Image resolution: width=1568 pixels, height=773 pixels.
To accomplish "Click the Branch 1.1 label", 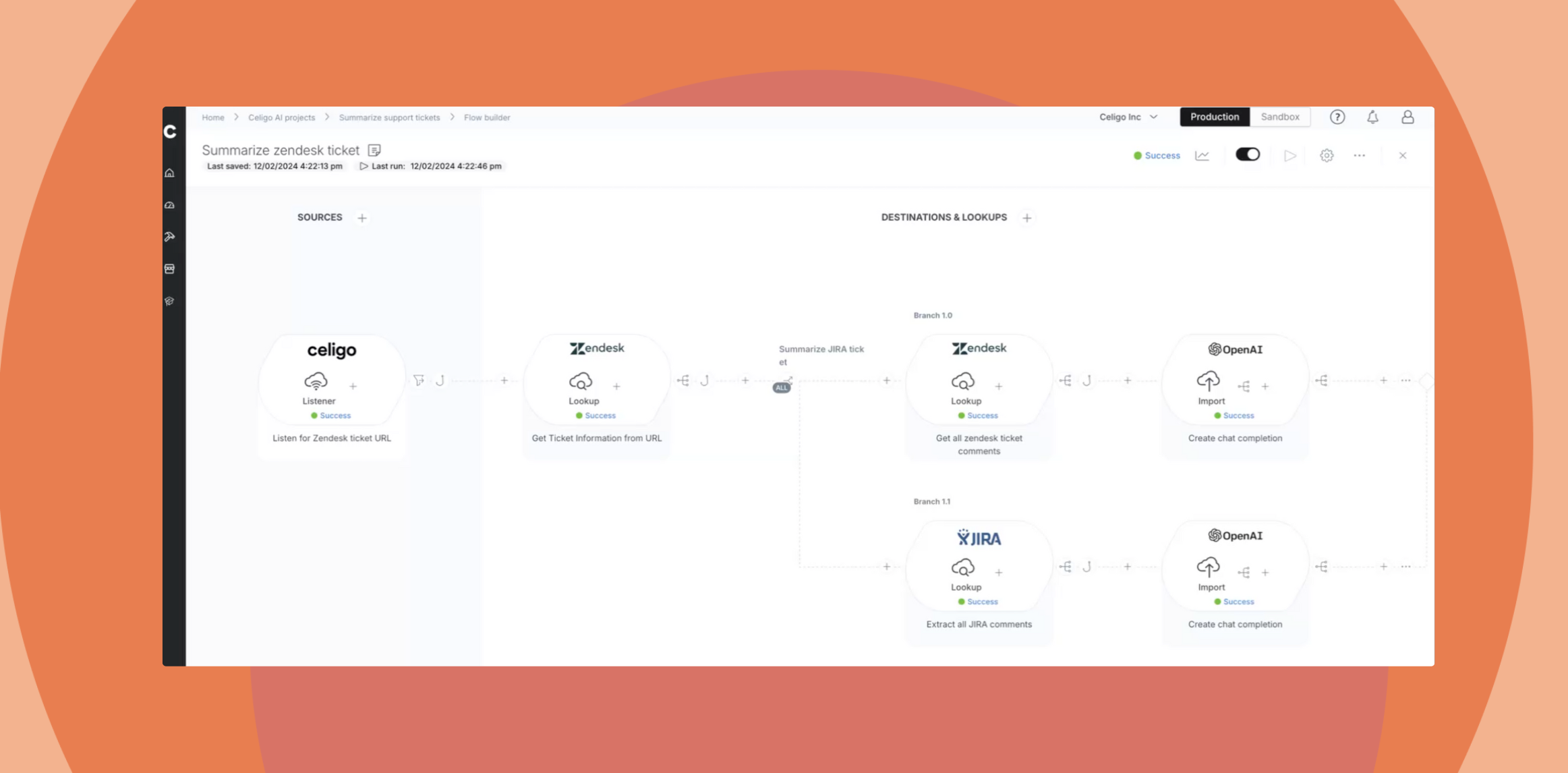I will point(932,502).
